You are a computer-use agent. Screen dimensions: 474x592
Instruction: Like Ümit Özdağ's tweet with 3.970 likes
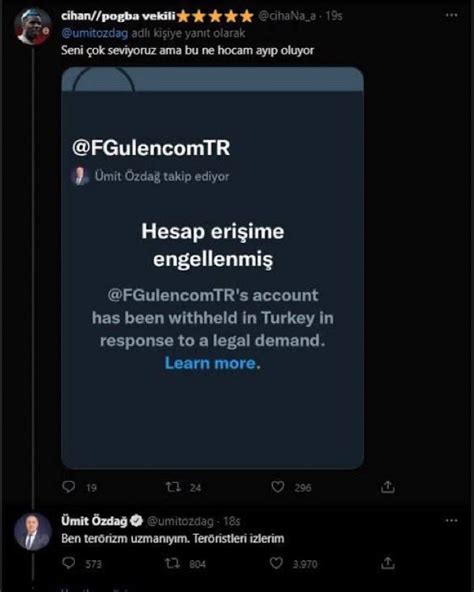[276, 563]
